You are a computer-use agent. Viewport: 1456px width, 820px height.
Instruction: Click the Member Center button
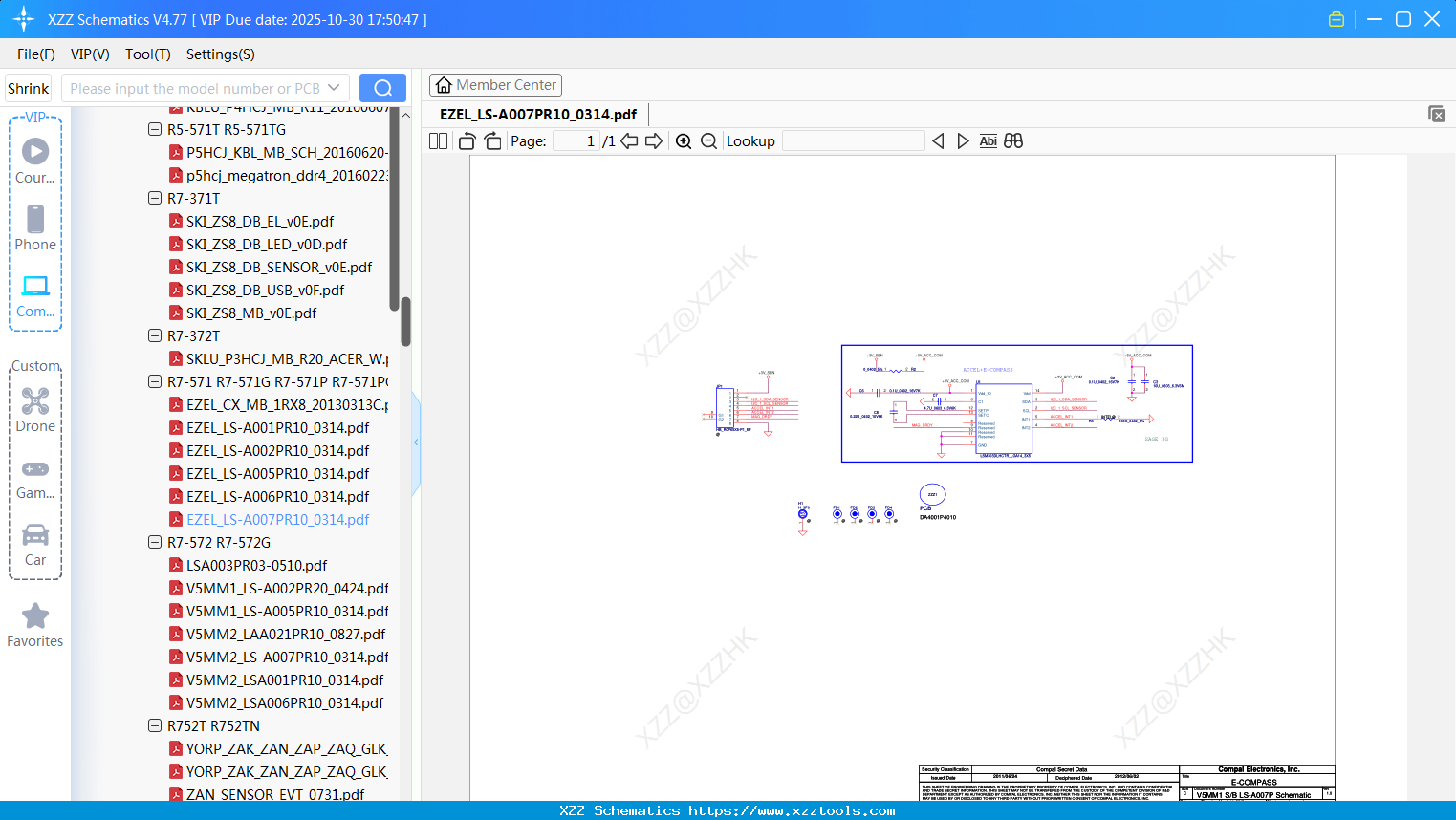pyautogui.click(x=495, y=85)
